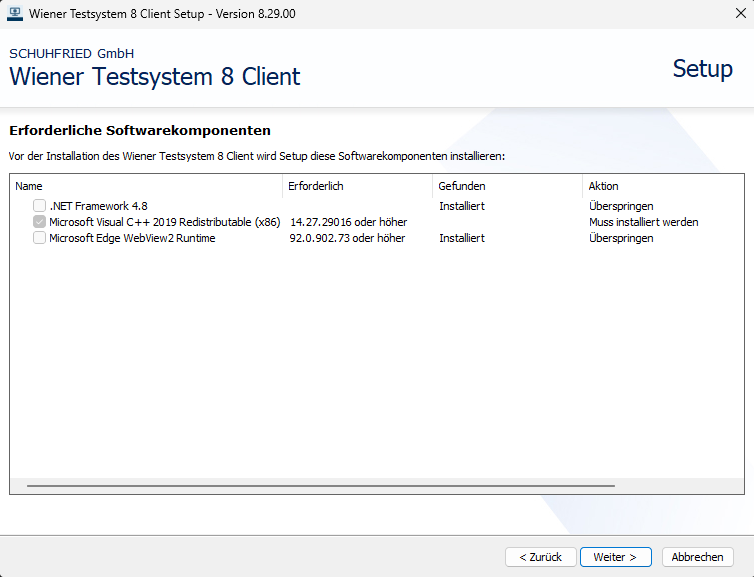Click 'Überspringen' in the Edge WebView2 row

tap(621, 238)
